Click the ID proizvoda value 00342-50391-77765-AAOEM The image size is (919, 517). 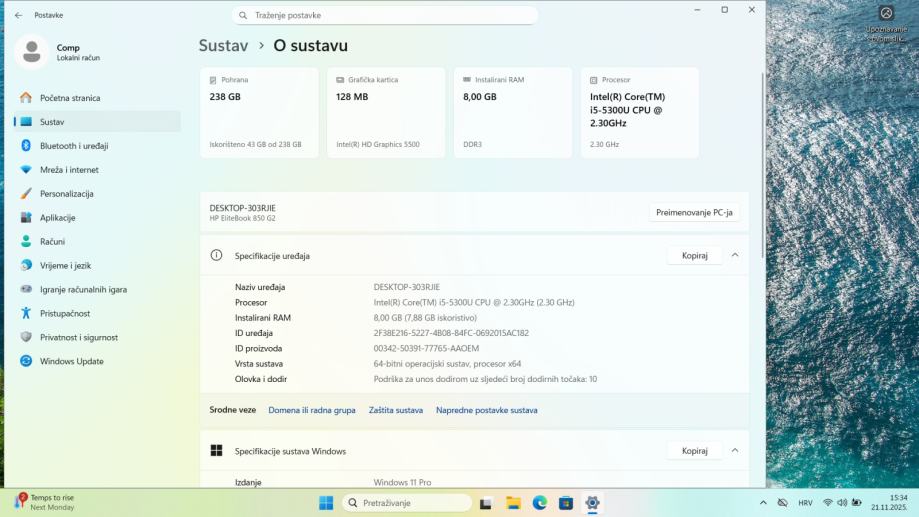coord(426,348)
